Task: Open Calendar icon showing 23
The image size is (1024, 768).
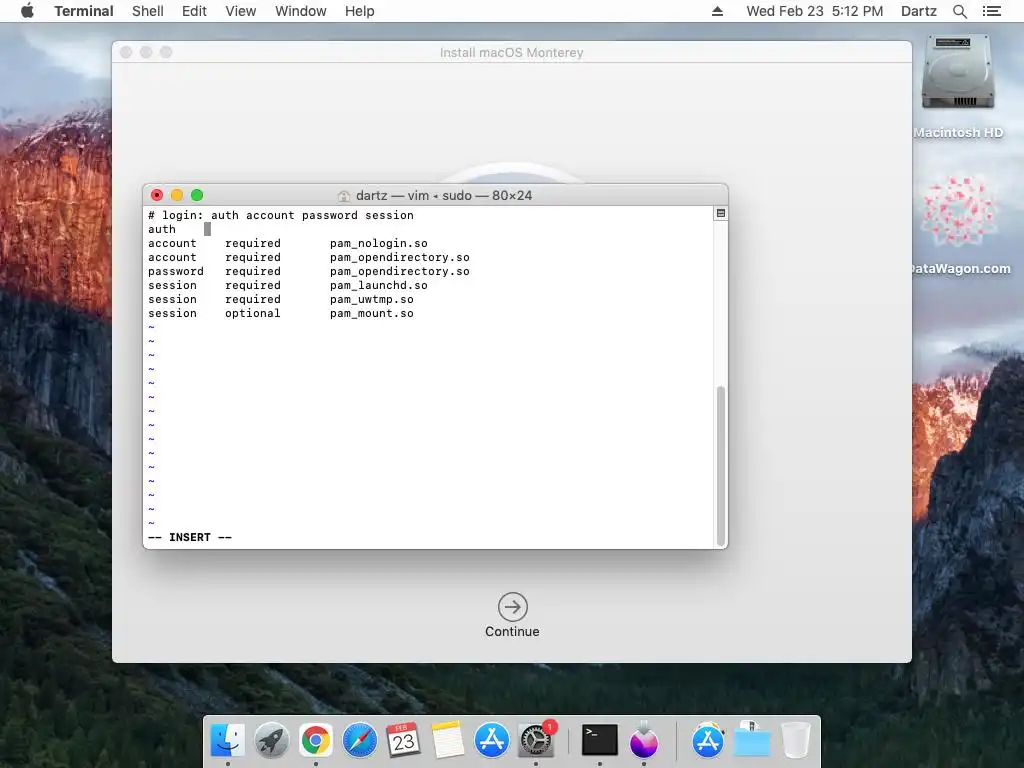Action: (x=404, y=741)
